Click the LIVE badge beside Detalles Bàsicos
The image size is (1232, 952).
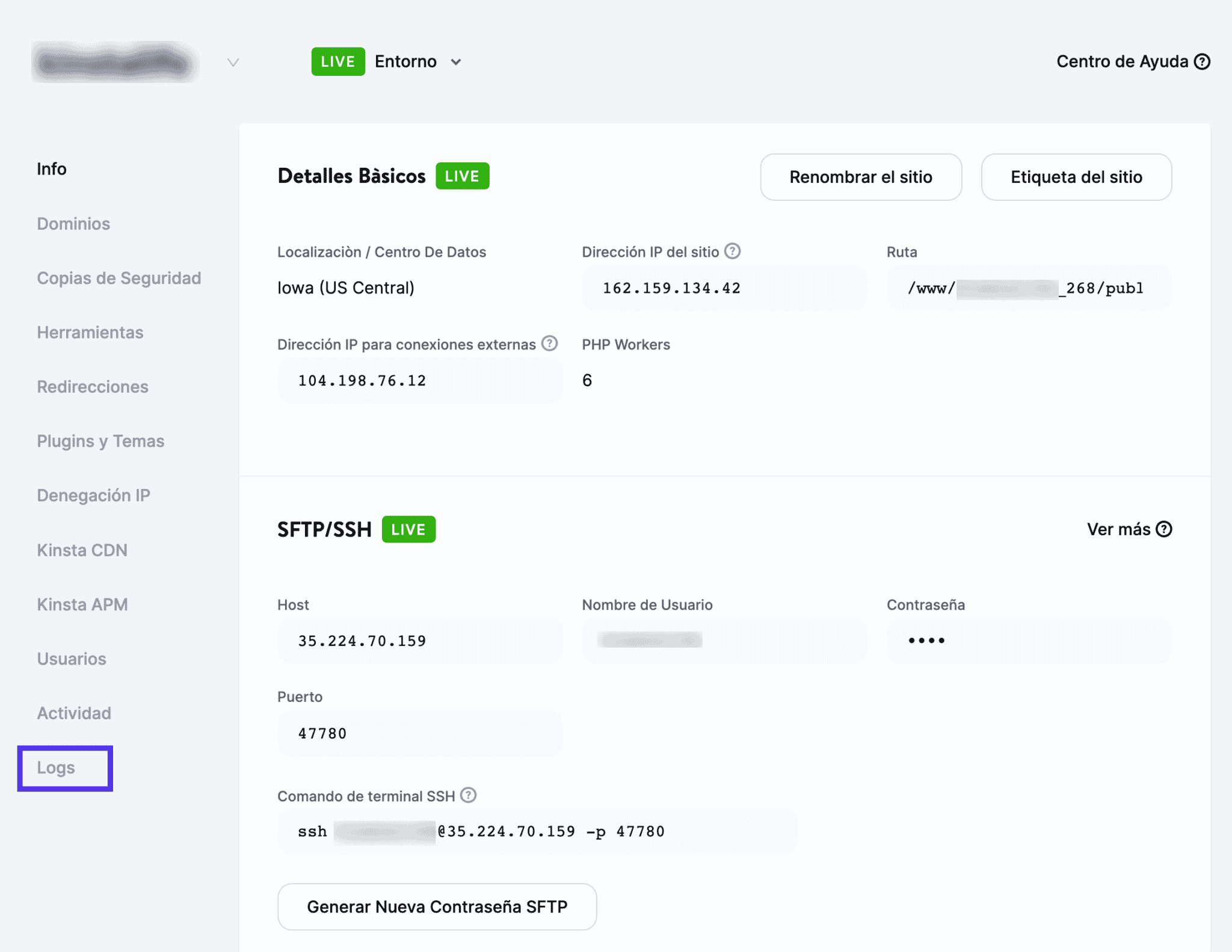(x=463, y=176)
